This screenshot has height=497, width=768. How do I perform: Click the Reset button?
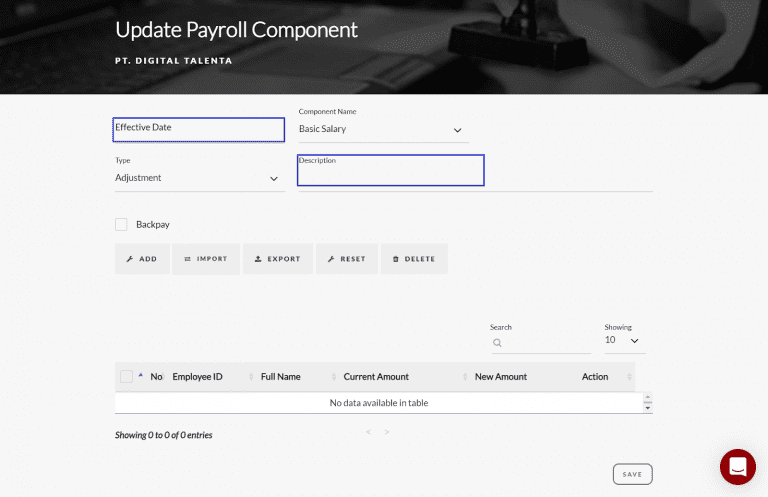[x=346, y=259]
